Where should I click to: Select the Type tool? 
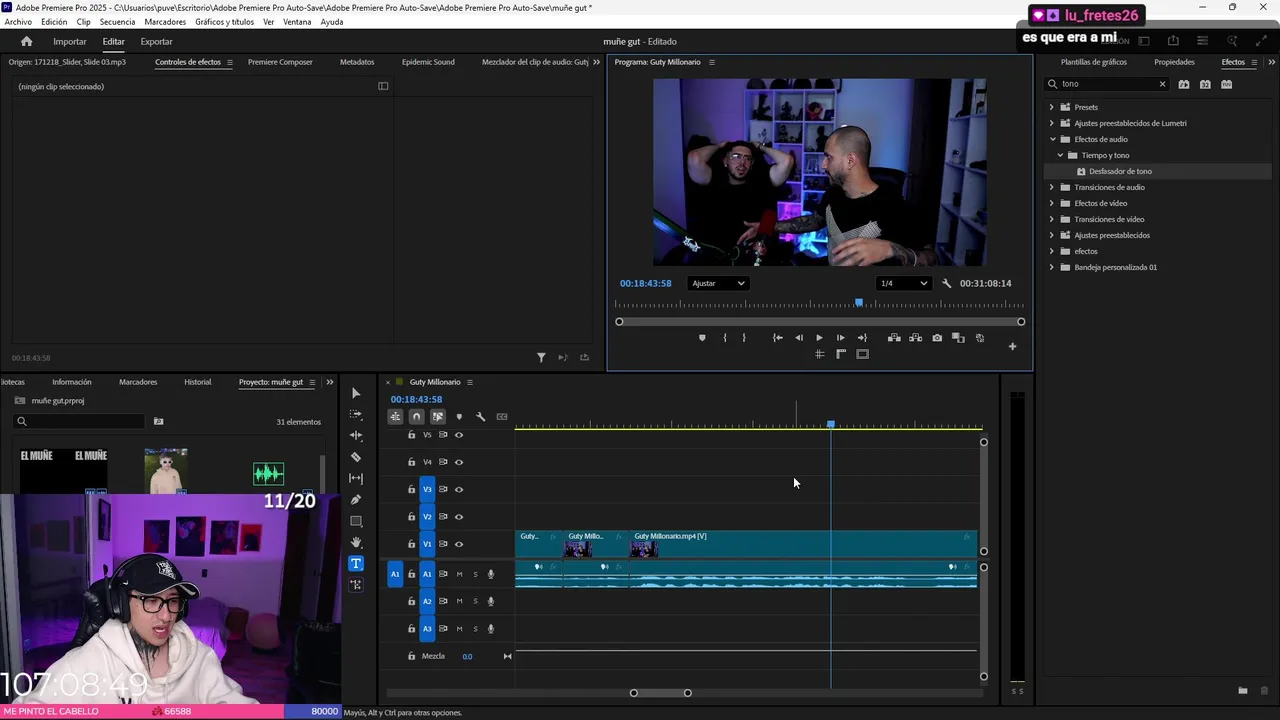coord(356,563)
